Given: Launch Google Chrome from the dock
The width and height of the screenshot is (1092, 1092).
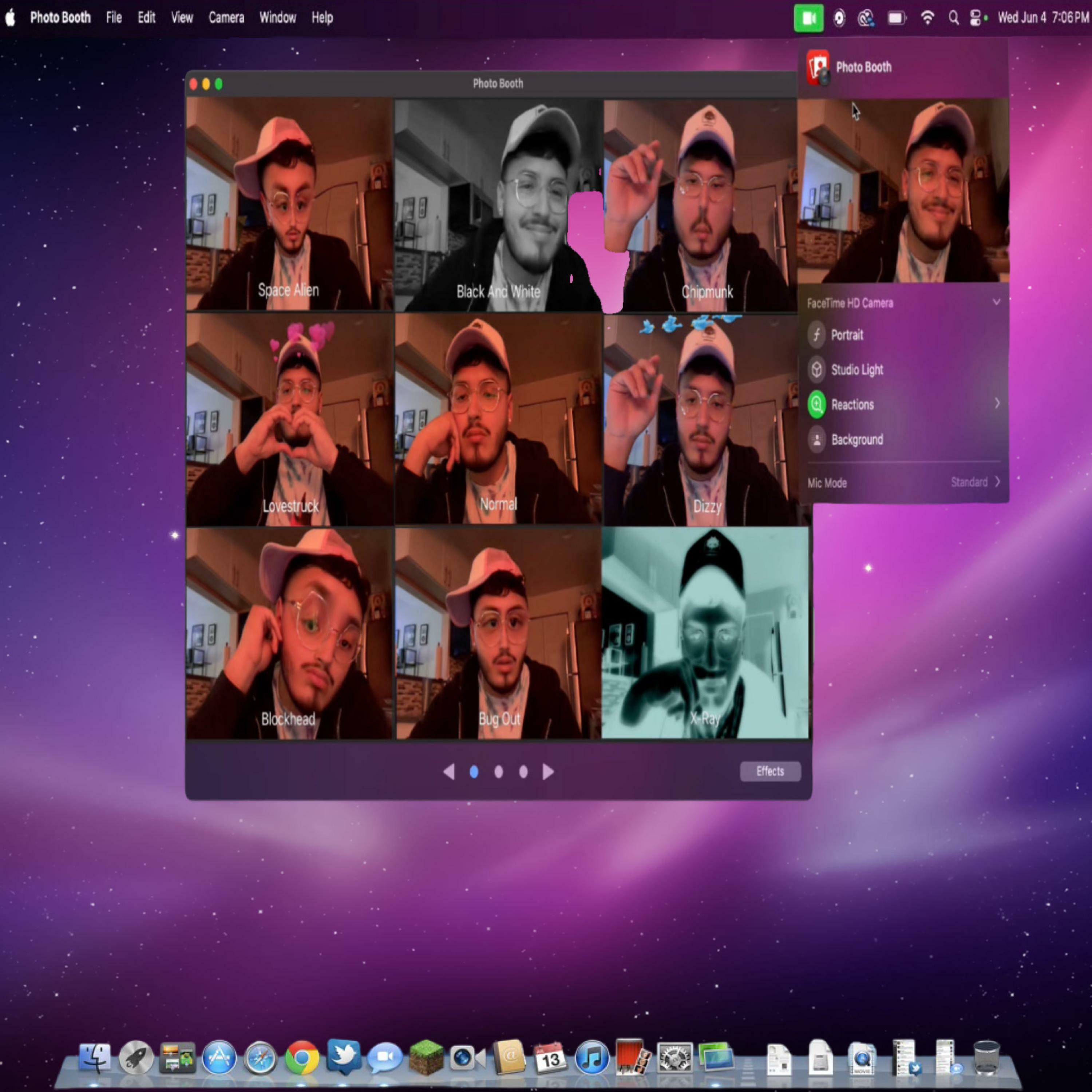Looking at the screenshot, I should [x=302, y=1057].
